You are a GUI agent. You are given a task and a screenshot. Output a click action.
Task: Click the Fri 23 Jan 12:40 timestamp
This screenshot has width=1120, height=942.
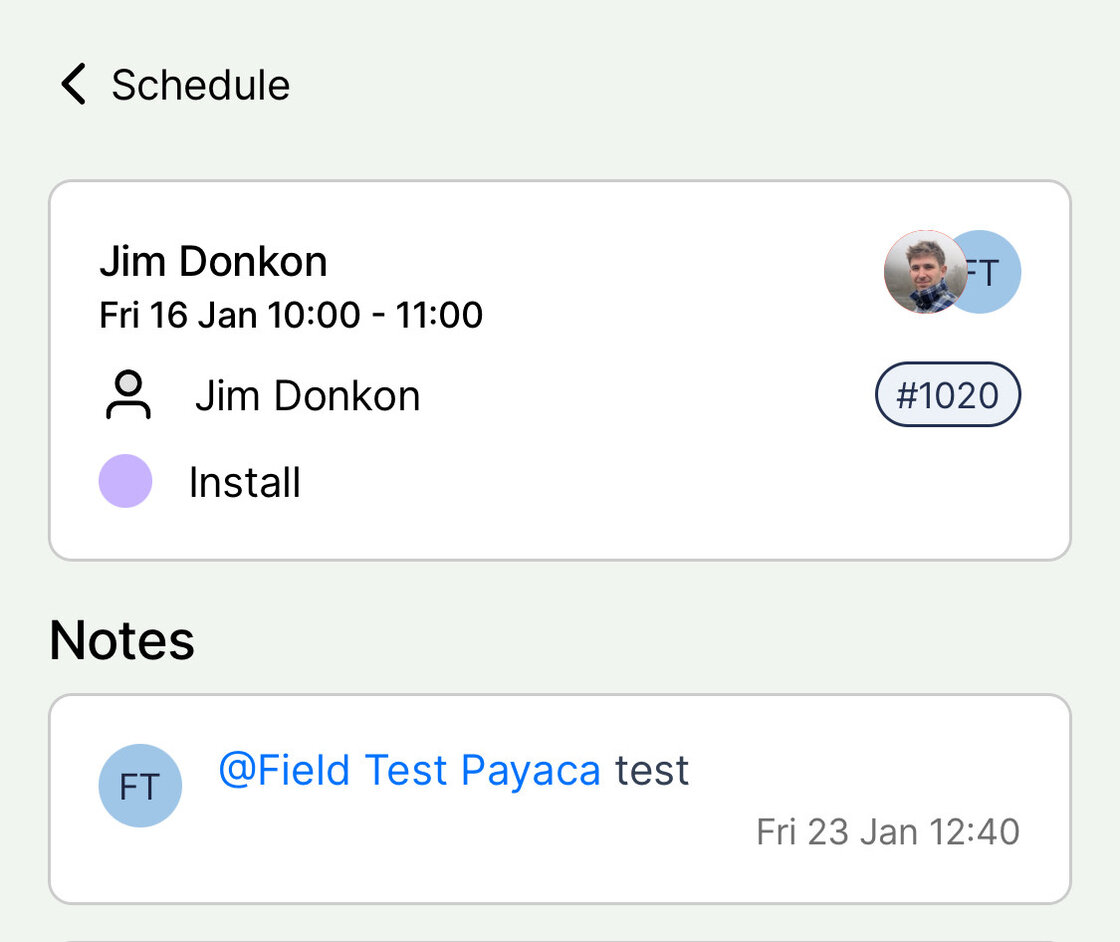point(887,832)
